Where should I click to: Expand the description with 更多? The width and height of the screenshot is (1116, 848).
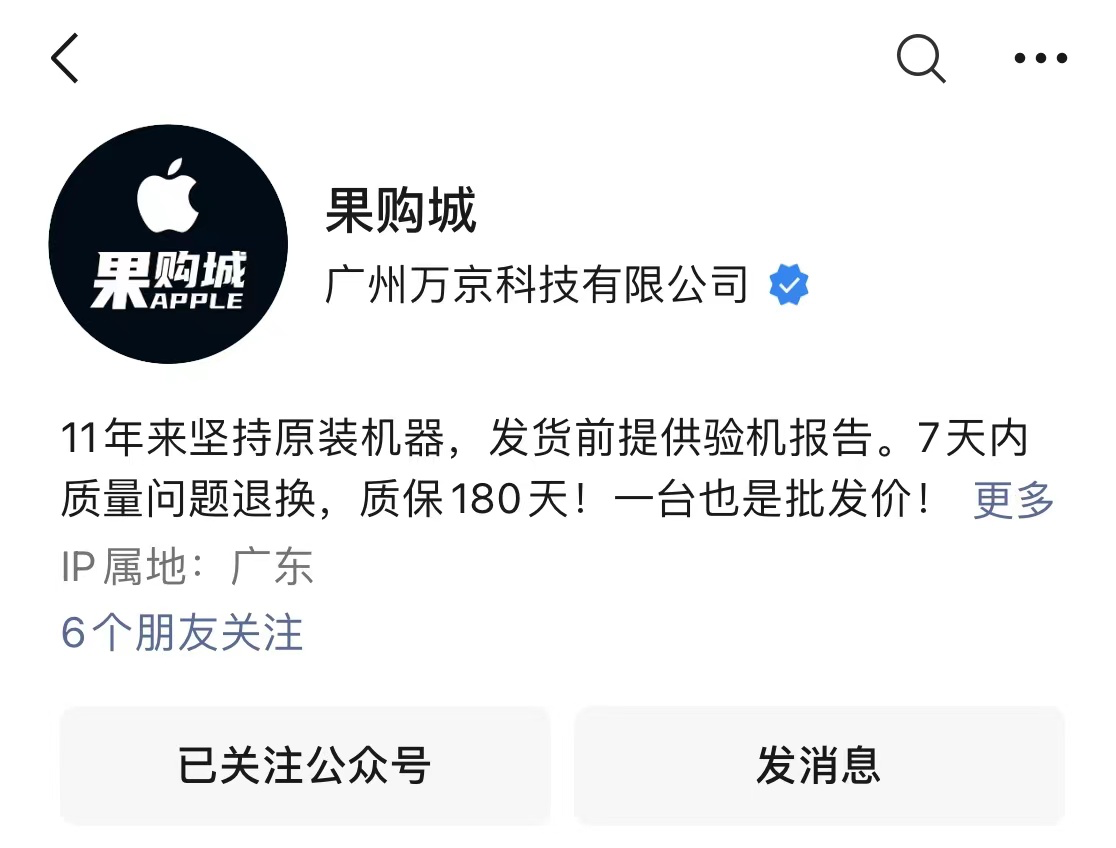point(1014,499)
